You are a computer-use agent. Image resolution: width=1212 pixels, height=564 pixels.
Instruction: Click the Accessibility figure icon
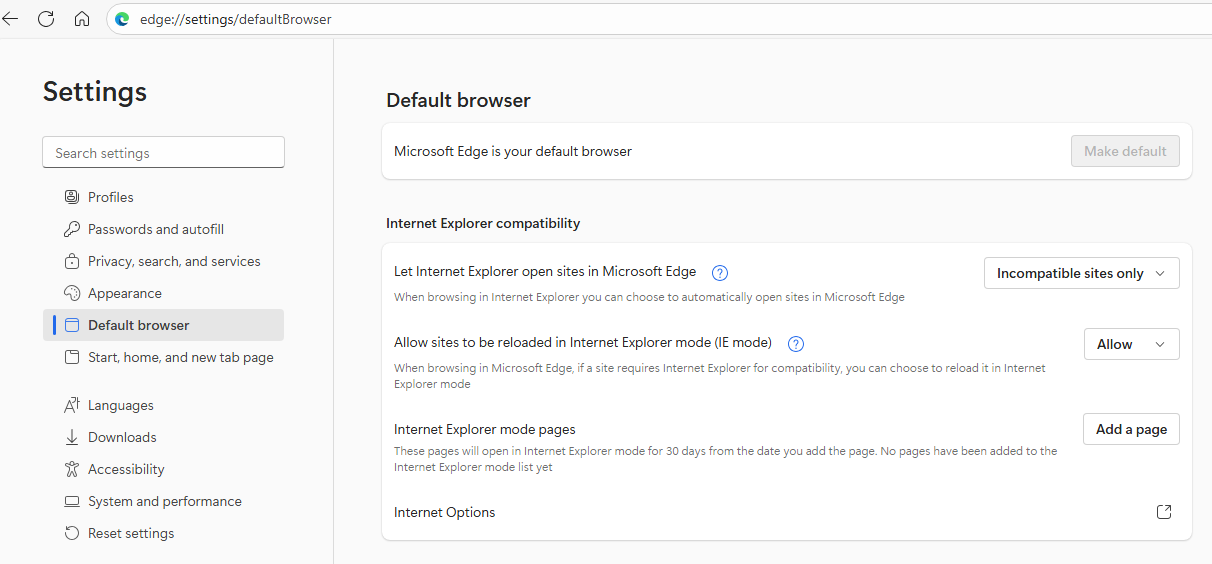[x=72, y=469]
